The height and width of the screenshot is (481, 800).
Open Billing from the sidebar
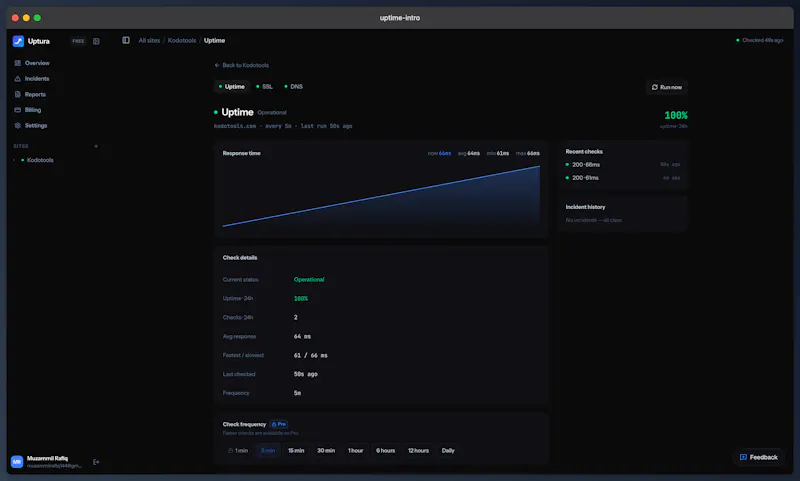(x=32, y=110)
